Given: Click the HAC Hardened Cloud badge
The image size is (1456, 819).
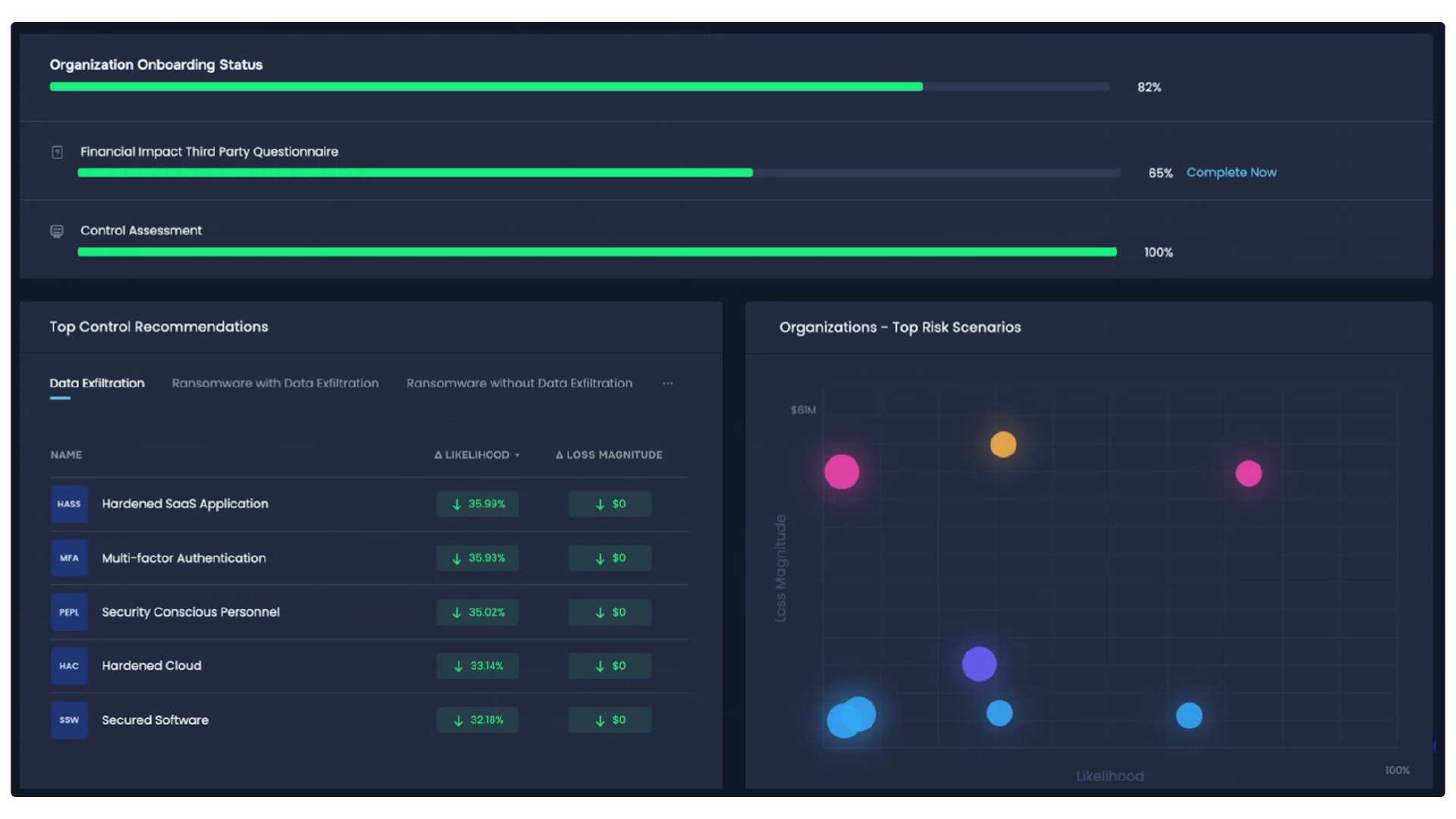Looking at the screenshot, I should click(68, 666).
